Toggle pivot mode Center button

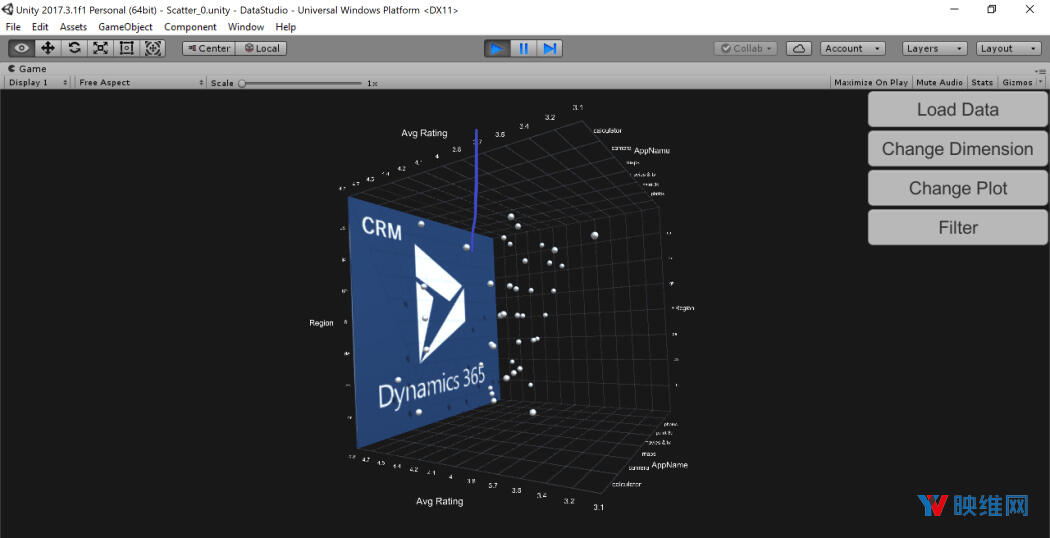[x=208, y=48]
